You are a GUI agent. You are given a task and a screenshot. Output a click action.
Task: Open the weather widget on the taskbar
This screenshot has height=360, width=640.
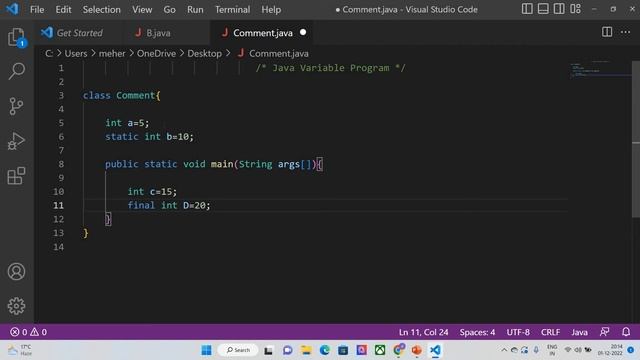point(20,350)
